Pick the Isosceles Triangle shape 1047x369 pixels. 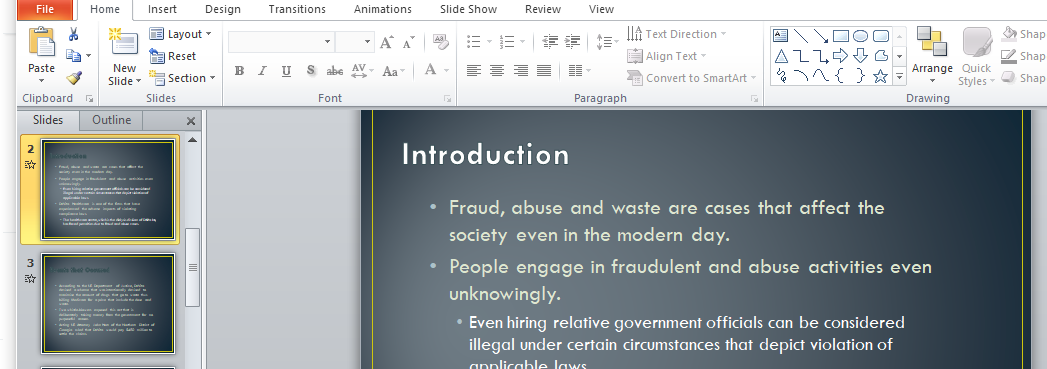pyautogui.click(x=780, y=55)
